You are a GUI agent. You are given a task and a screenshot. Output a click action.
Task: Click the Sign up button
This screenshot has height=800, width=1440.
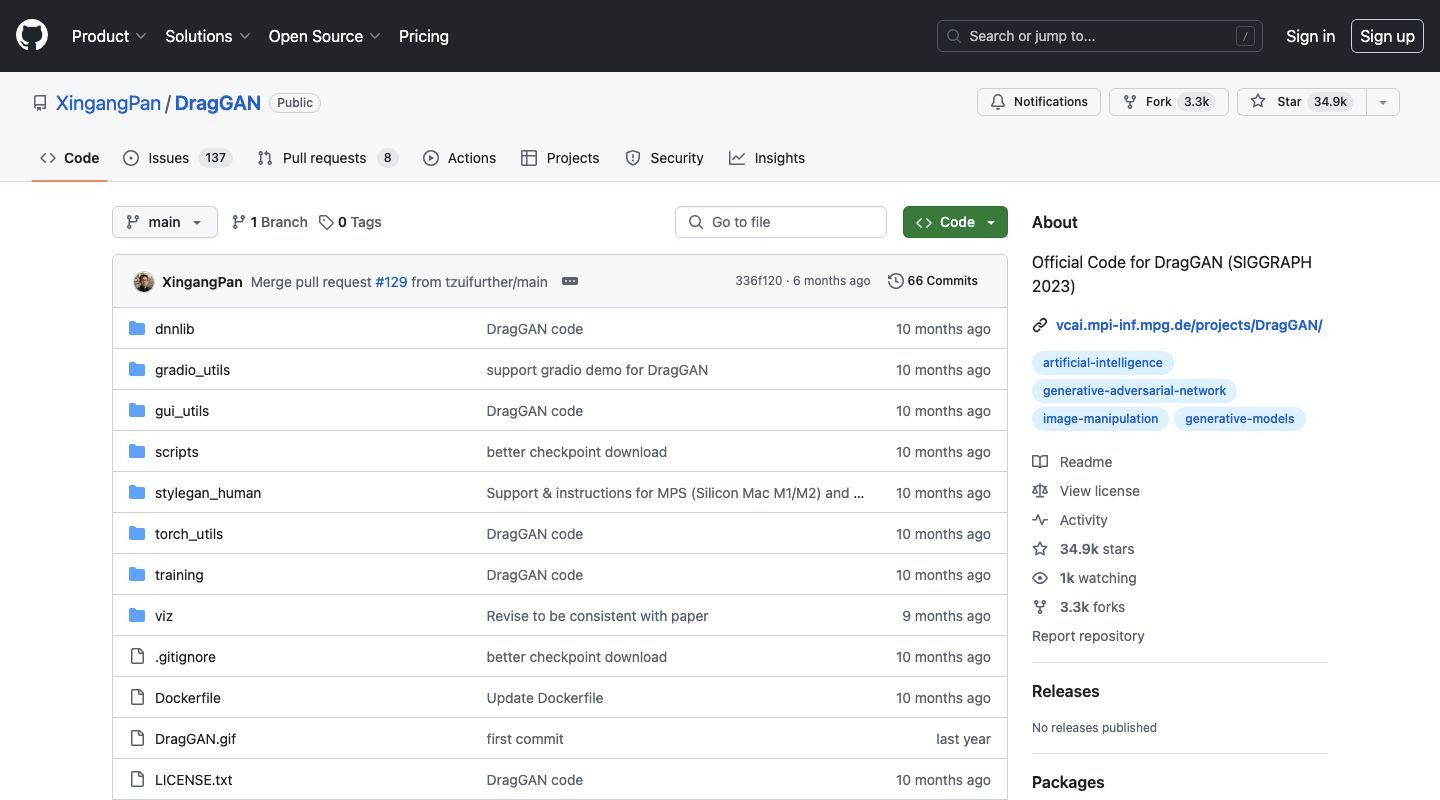click(1387, 36)
